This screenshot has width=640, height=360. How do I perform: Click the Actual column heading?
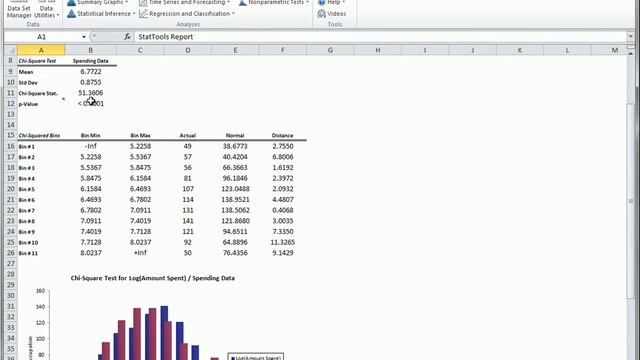tap(188, 136)
